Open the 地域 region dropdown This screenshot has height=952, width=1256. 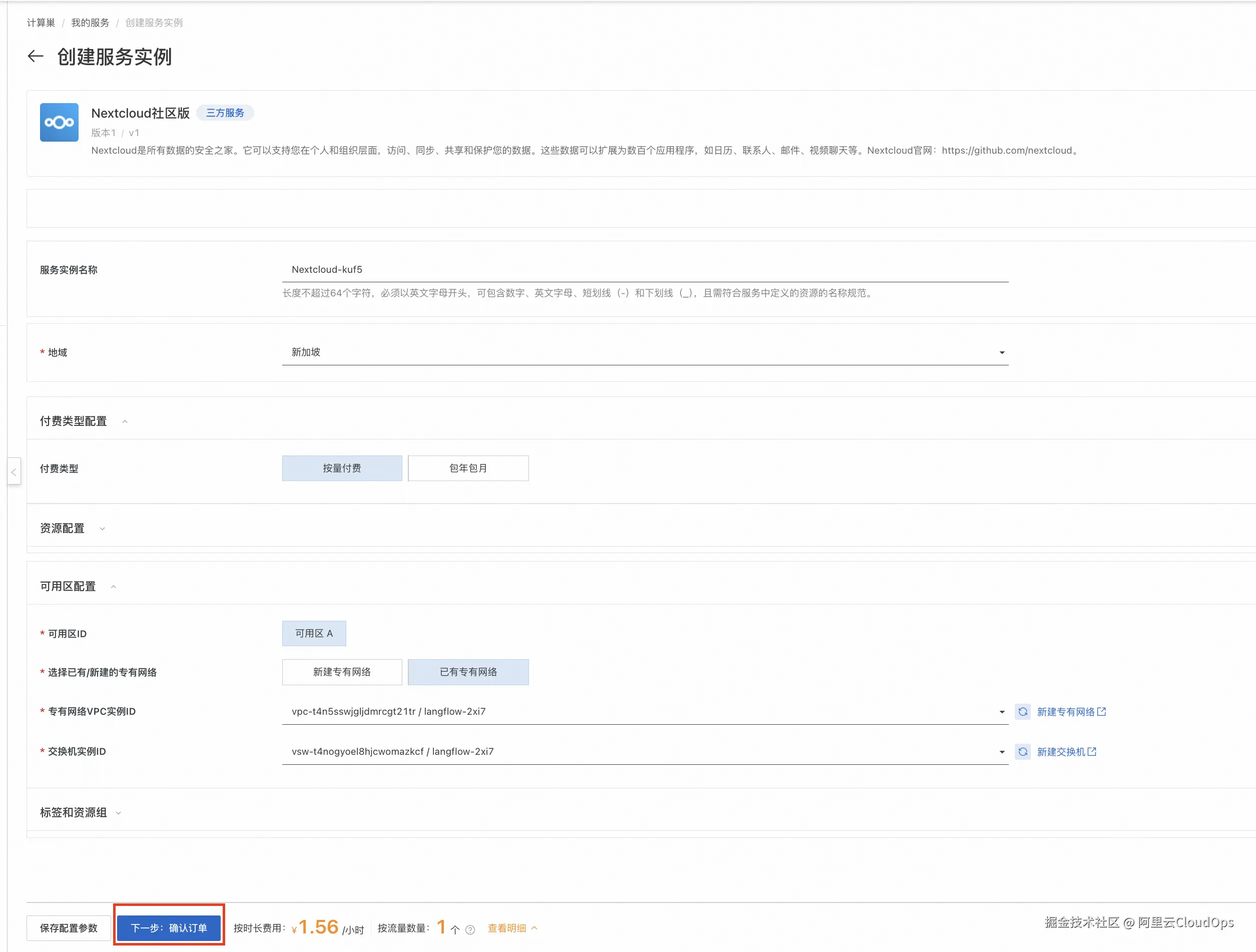point(645,352)
